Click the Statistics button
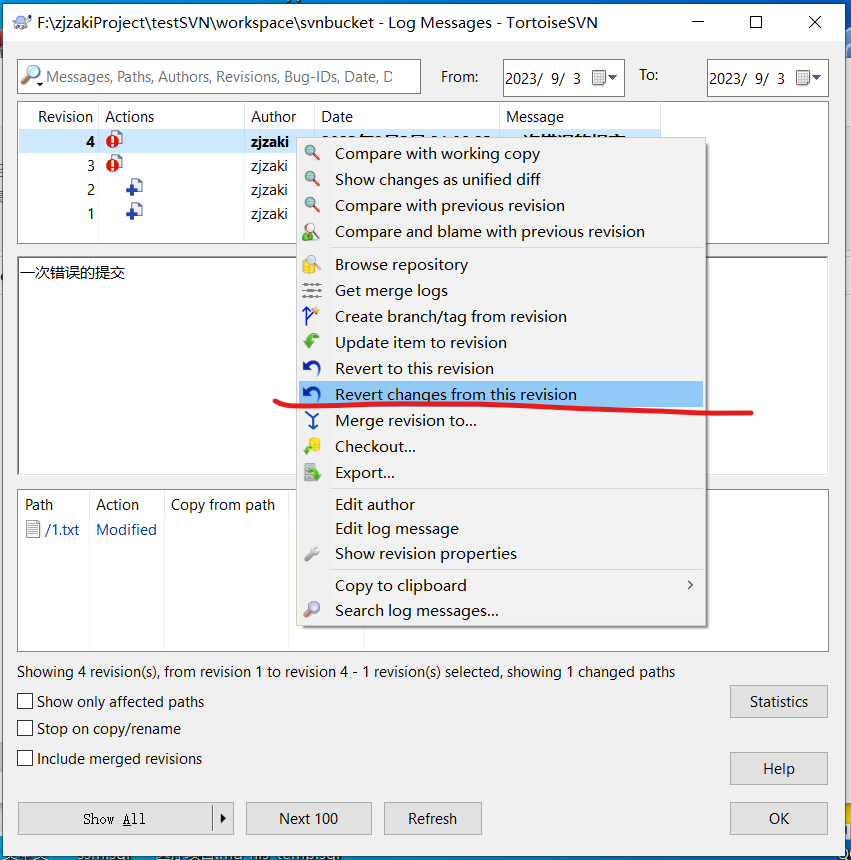Screen dimensions: 851x860 tap(779, 701)
